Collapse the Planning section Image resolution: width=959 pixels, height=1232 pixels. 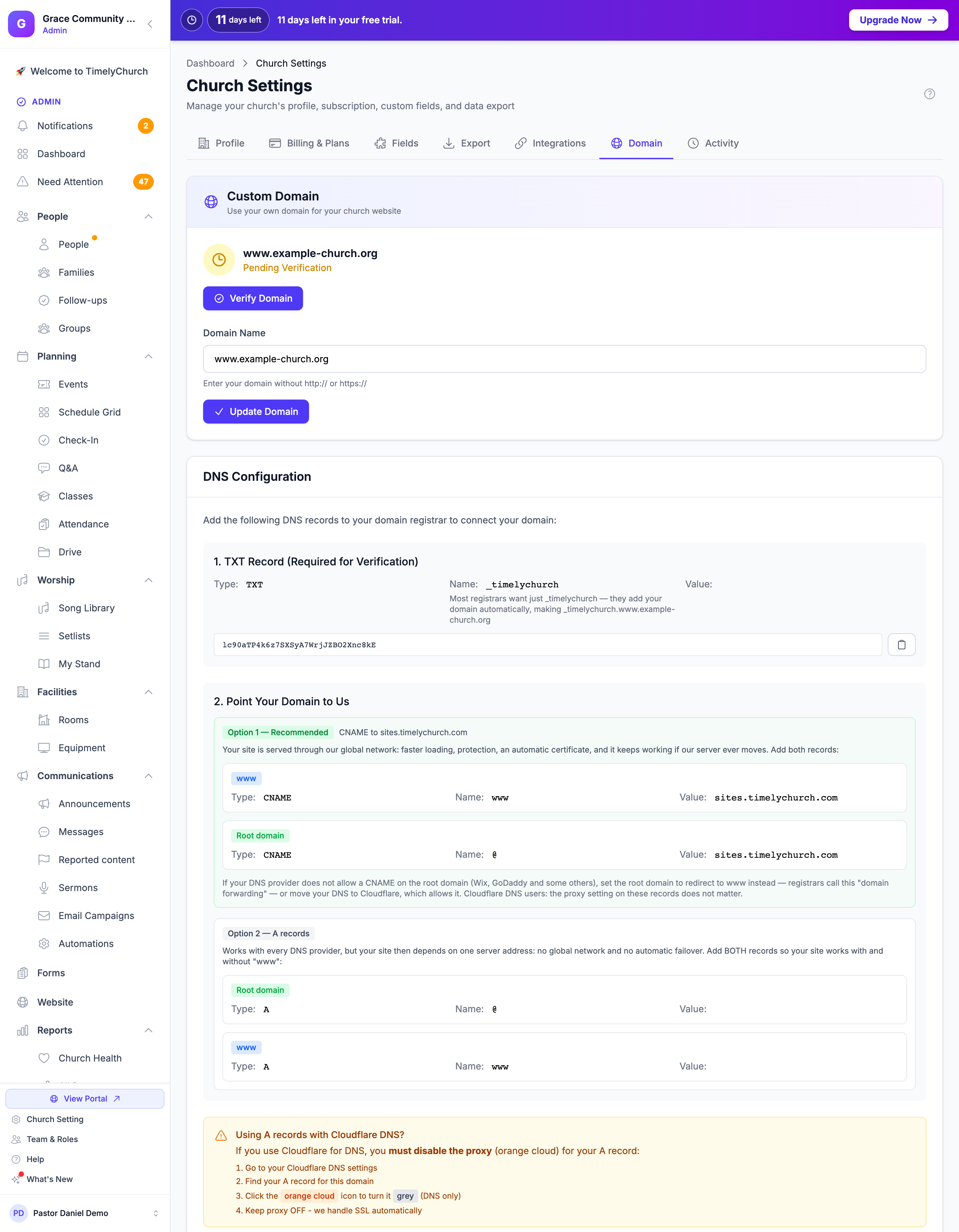(149, 357)
